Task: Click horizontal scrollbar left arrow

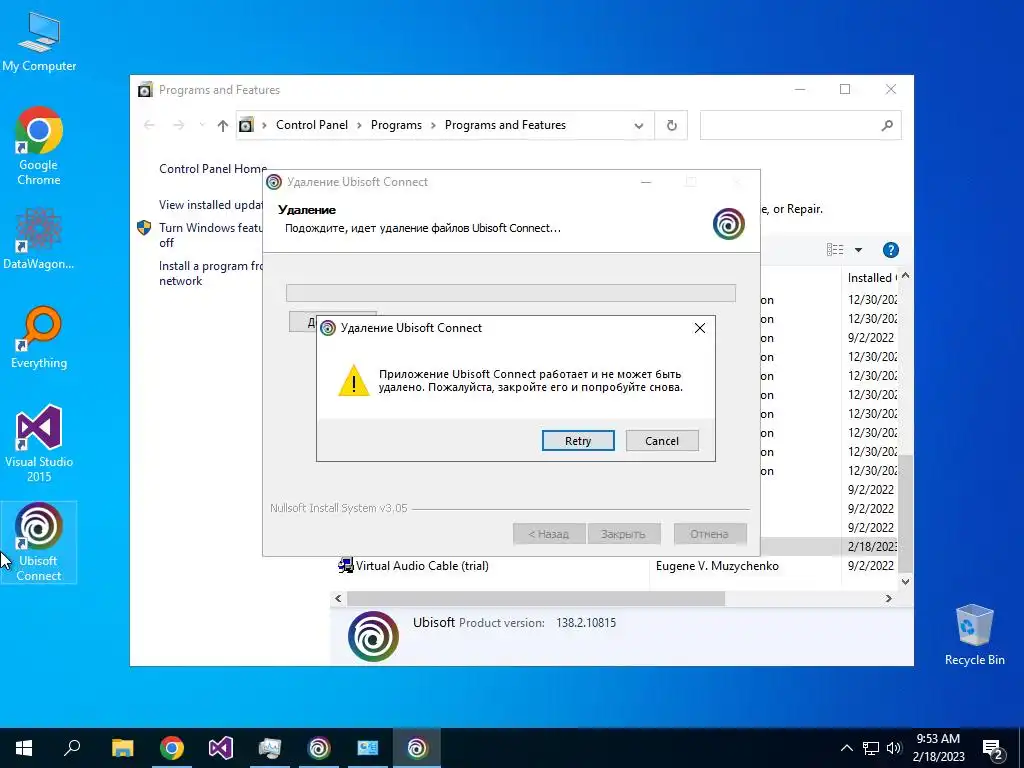Action: click(x=338, y=598)
